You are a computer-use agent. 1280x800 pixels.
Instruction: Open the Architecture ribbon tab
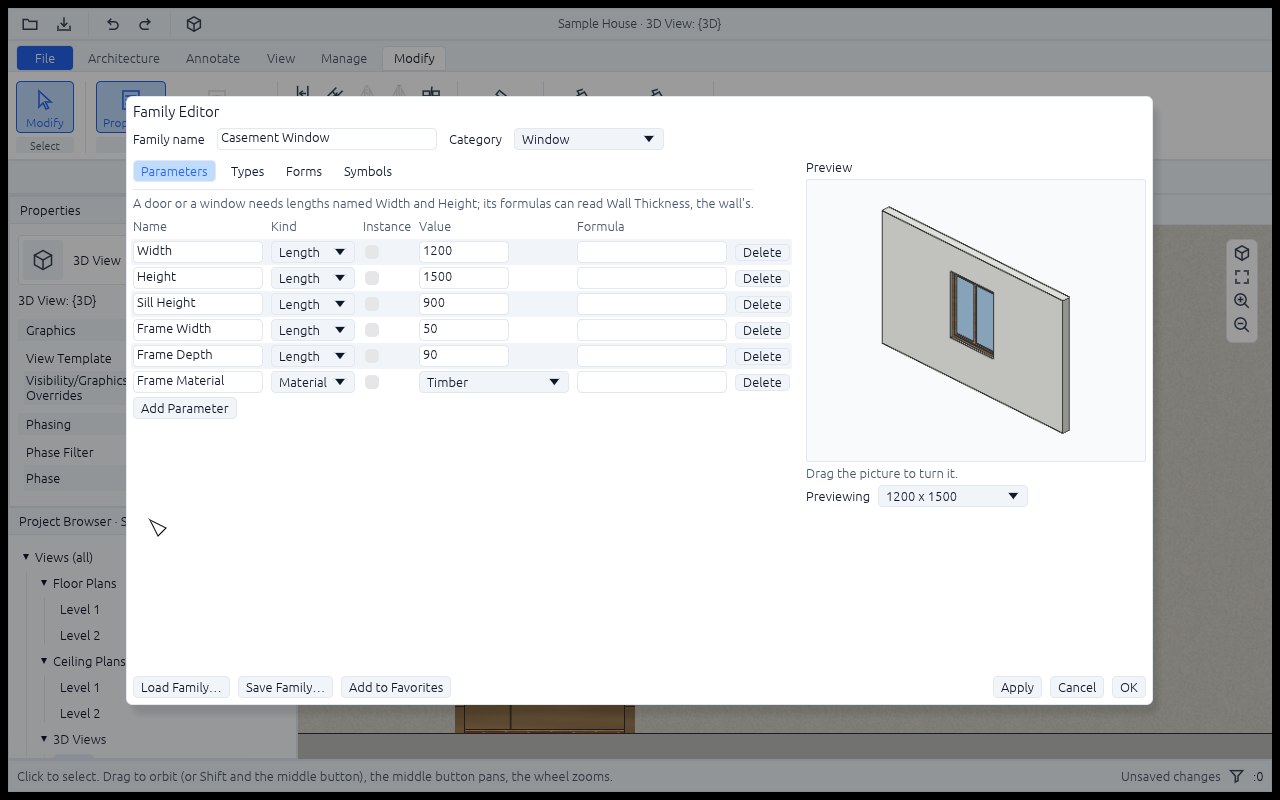(124, 58)
